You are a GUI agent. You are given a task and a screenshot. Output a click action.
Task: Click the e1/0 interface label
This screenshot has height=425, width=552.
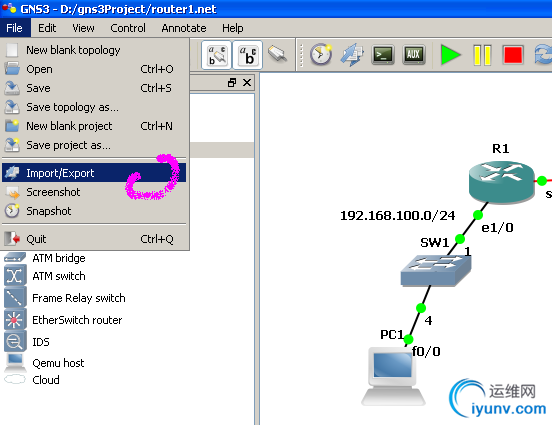[497, 228]
